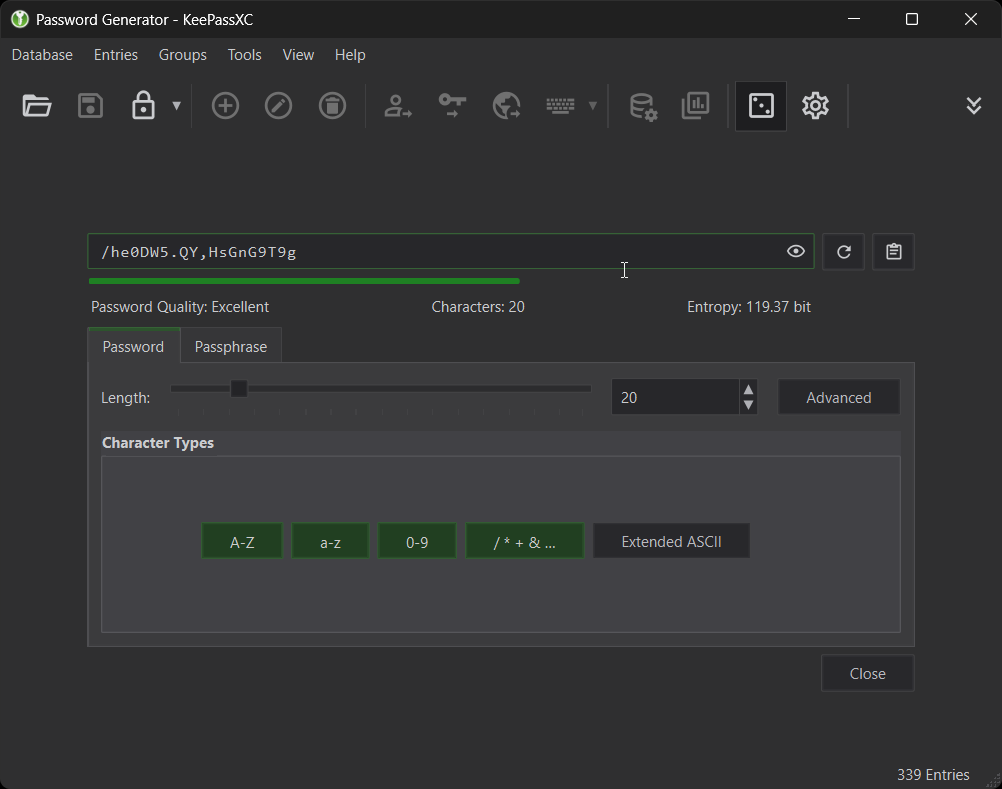Open the Tools menu

[x=245, y=55]
